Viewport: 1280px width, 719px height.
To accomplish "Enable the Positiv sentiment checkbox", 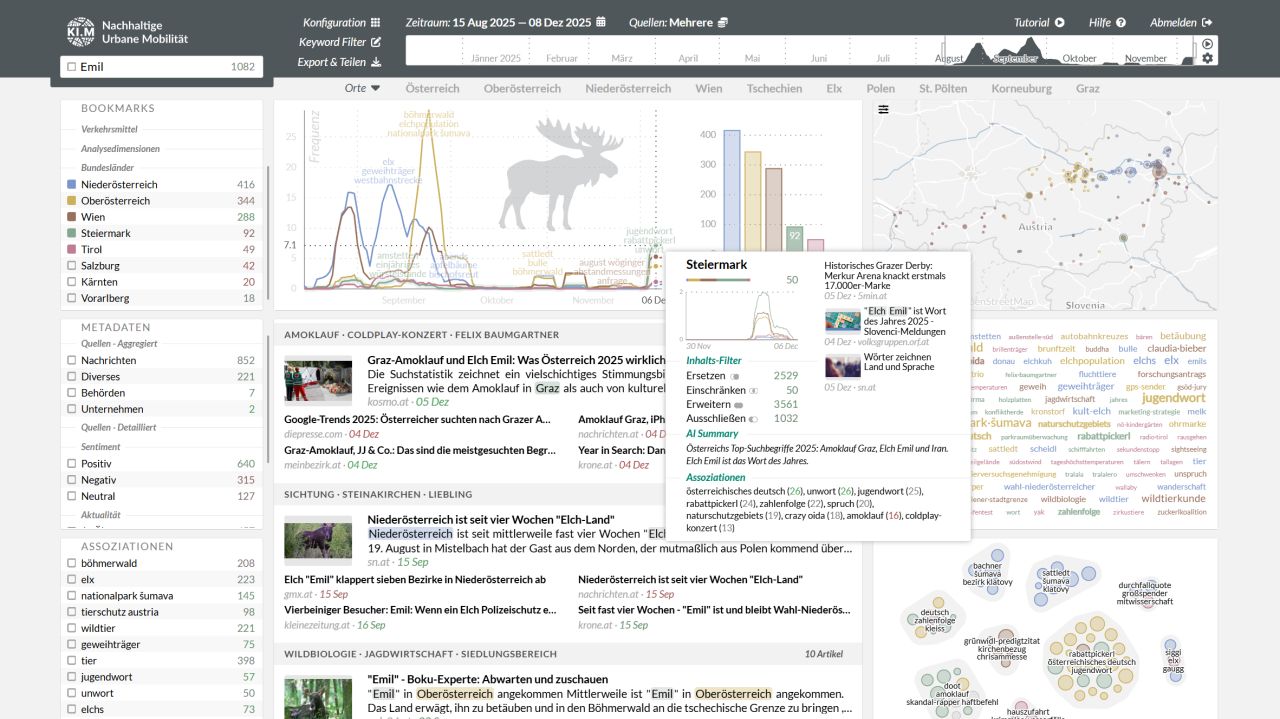I will 71,464.
